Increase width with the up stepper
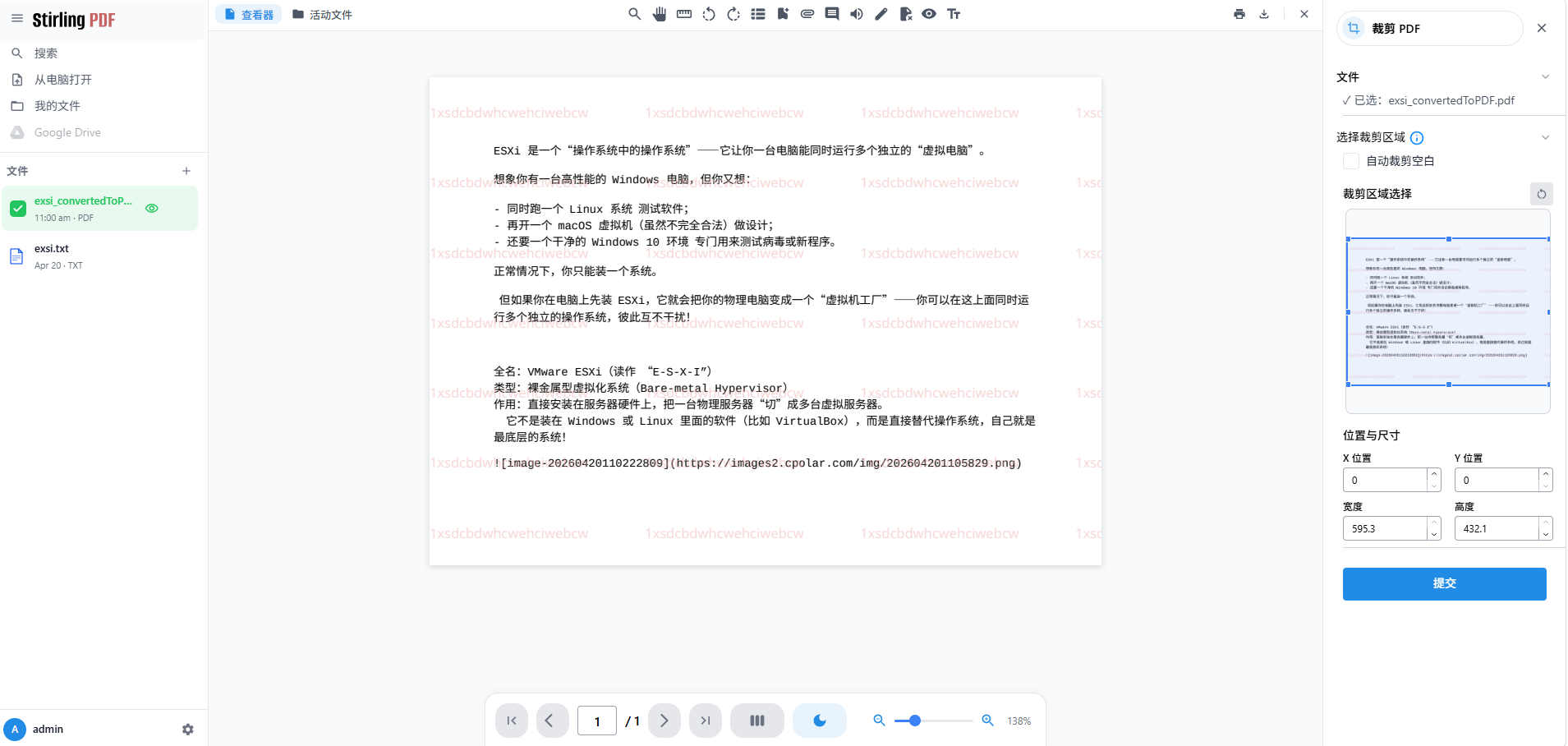 coord(1434,523)
